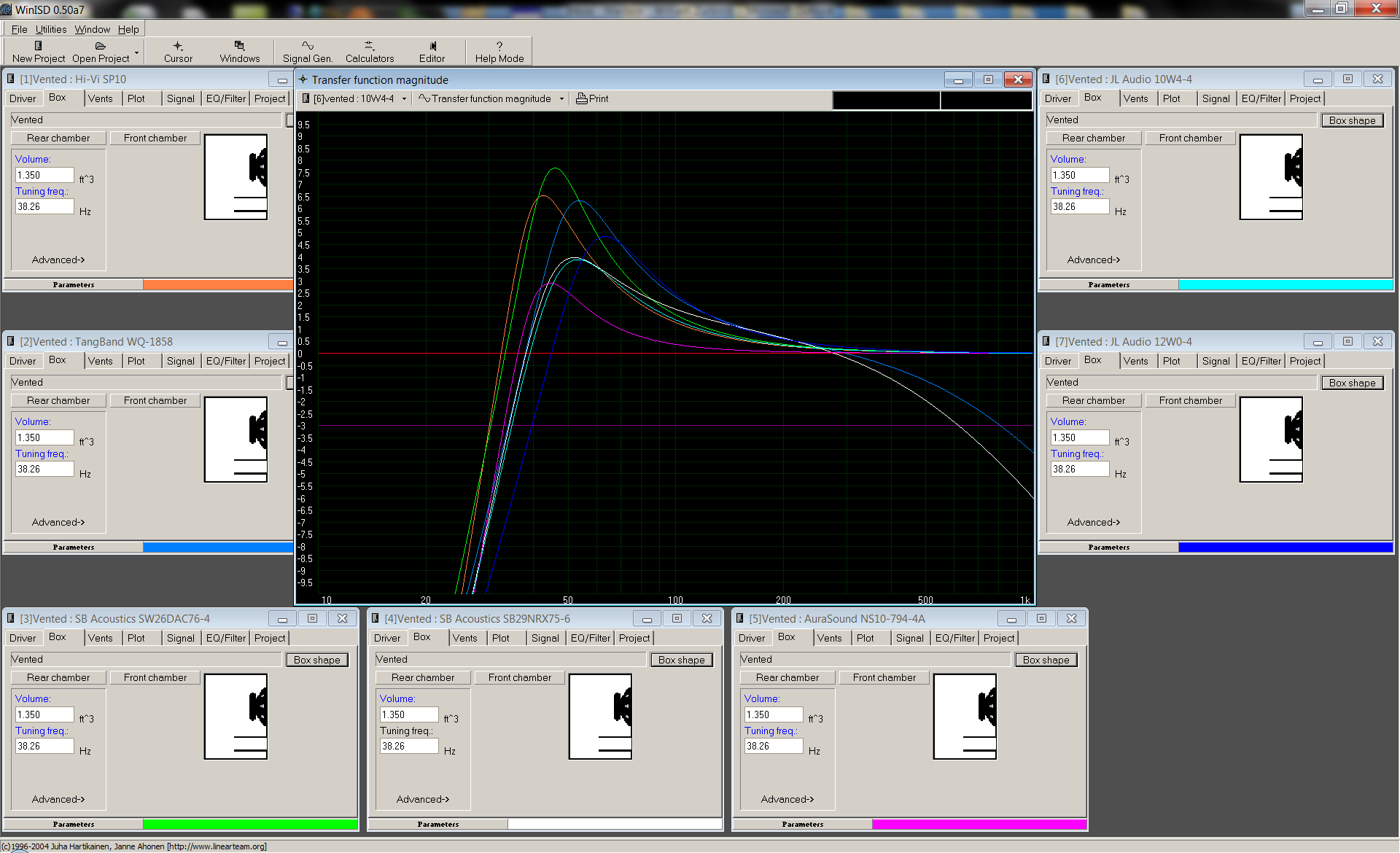Open the Open Project dropdown arrow
Viewport: 1400px width, 853px height.
coord(136,52)
